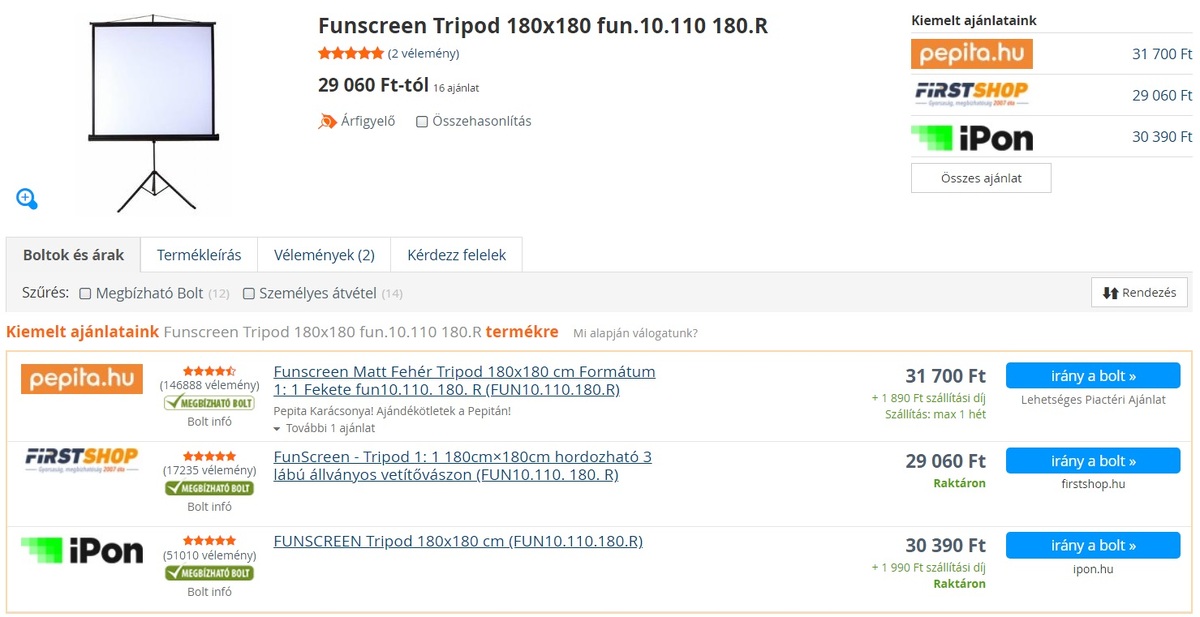Open Mi alapján válogatunk? link
The height and width of the screenshot is (617, 1200).
coord(635,333)
